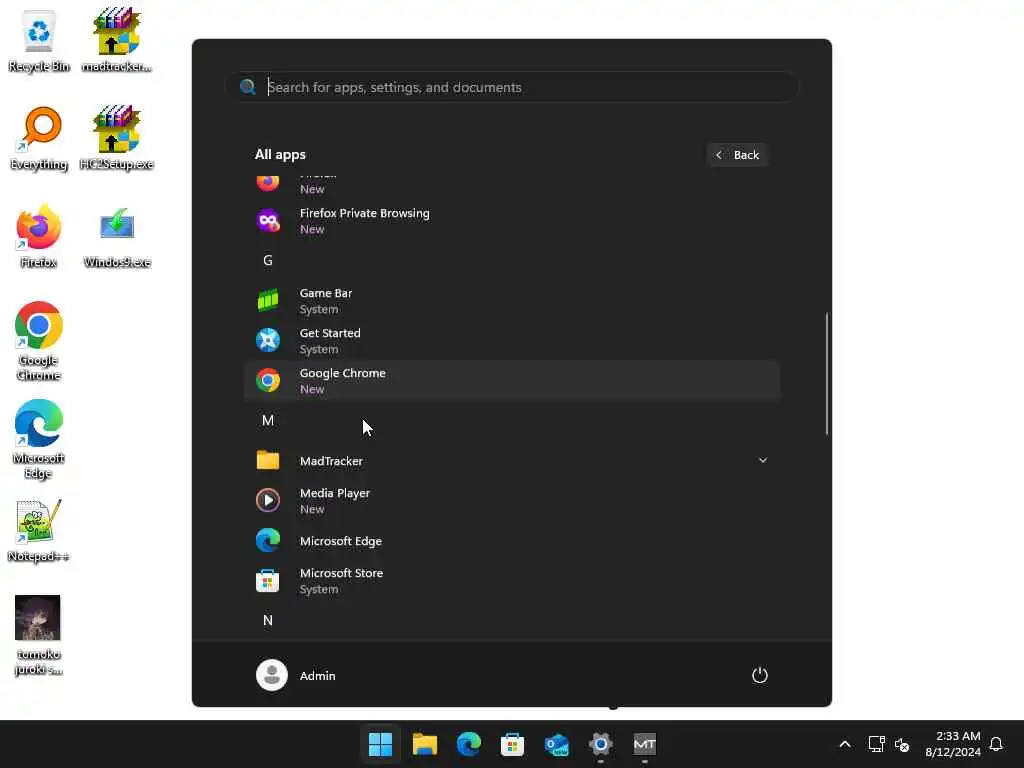Click the G letter header in All apps
This screenshot has height=768, width=1024.
[268, 261]
